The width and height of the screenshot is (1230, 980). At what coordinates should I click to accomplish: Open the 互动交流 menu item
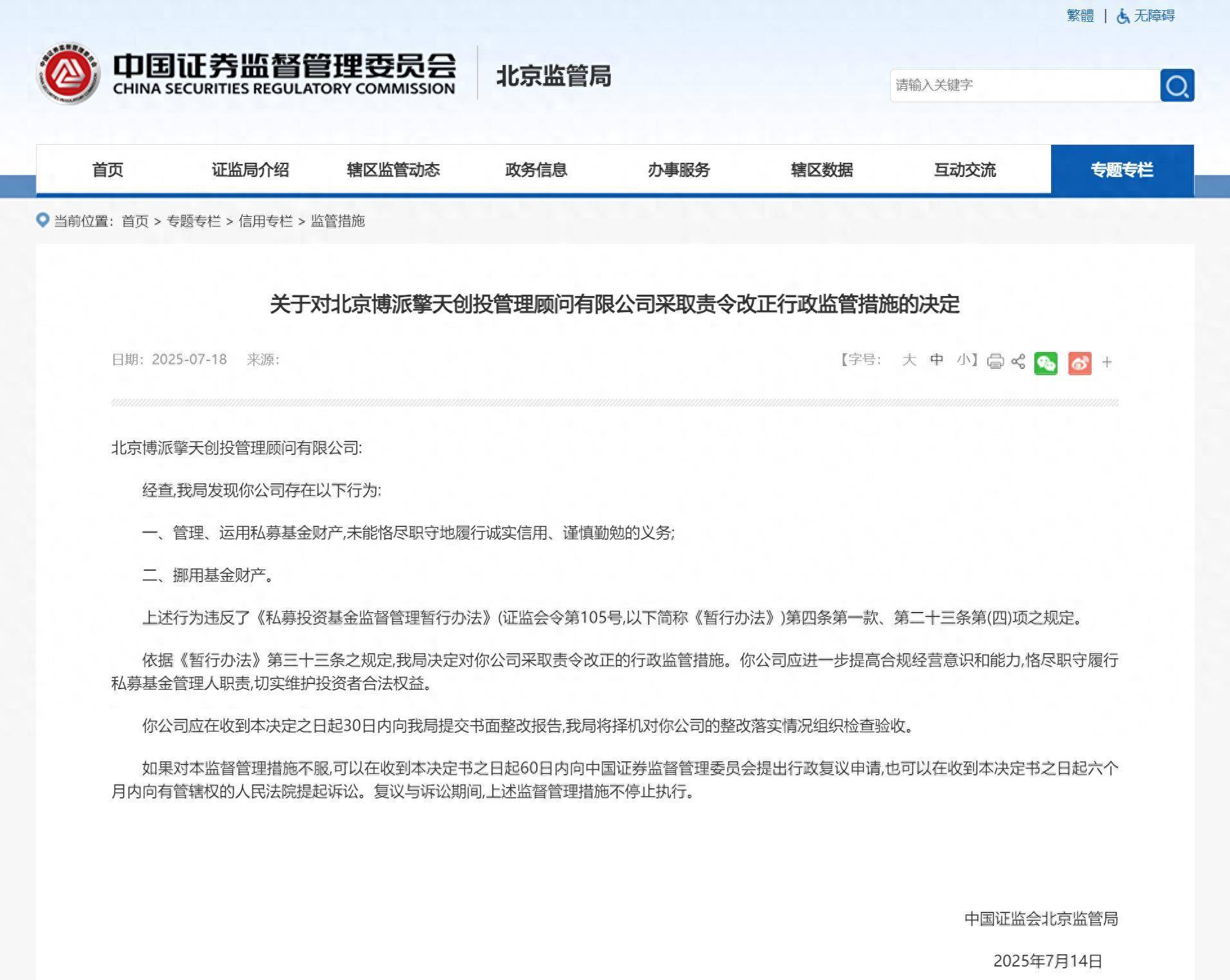click(964, 170)
